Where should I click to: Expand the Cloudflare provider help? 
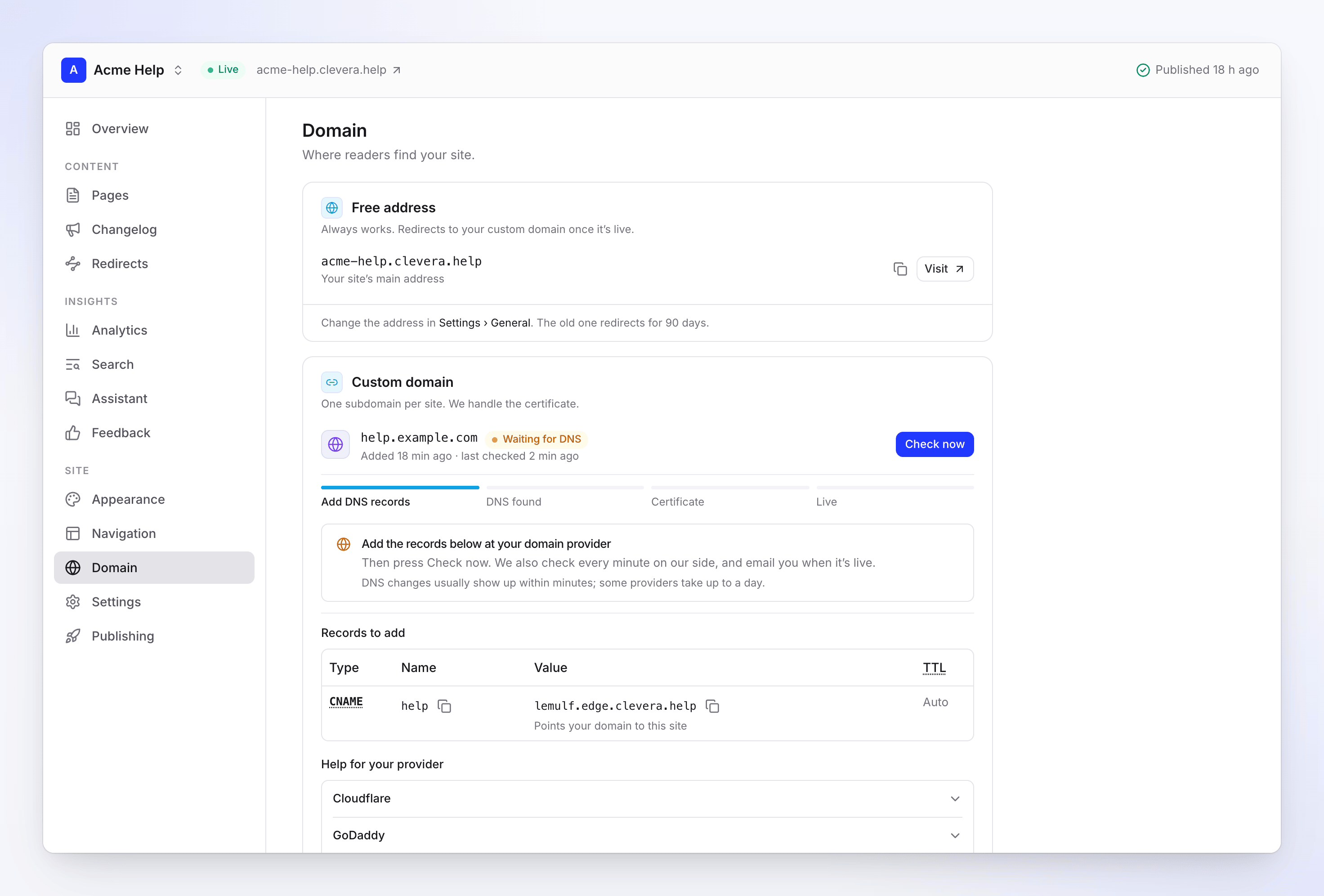coord(647,799)
